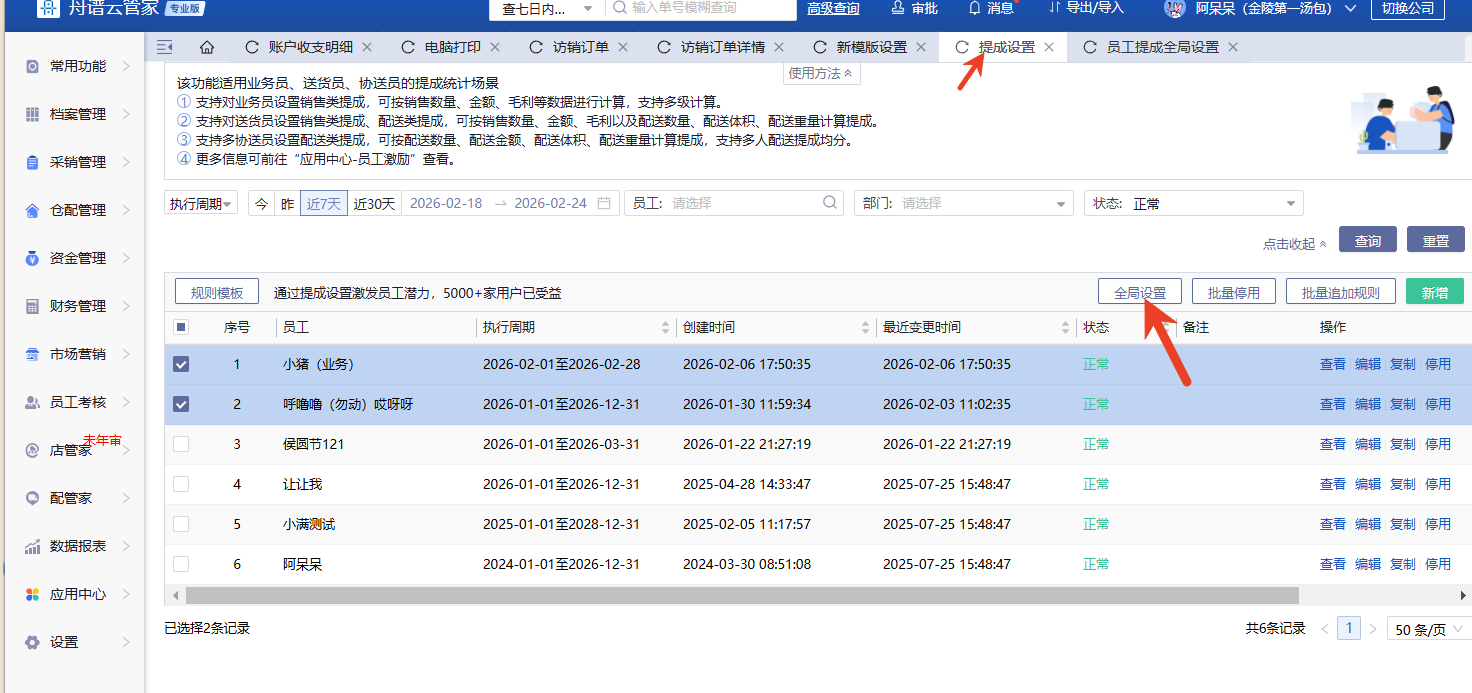Open the 执行周期 dropdown filter

201,204
